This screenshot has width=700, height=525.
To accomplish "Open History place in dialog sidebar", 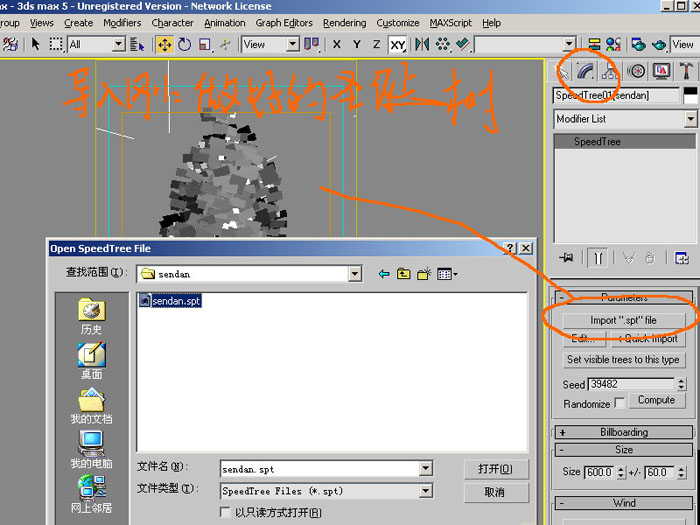I will [92, 317].
